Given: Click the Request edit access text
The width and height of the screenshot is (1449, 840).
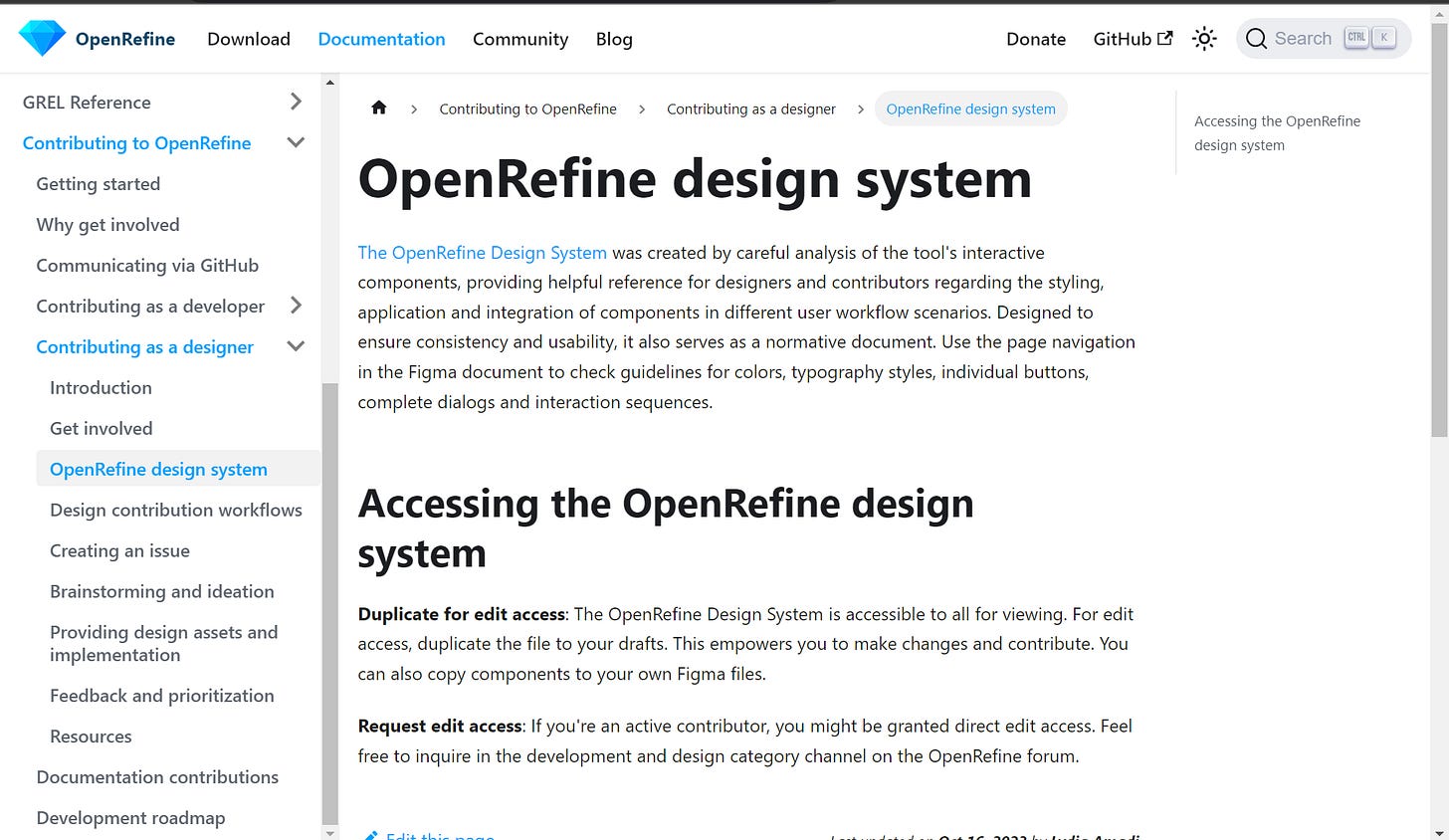Looking at the screenshot, I should [x=440, y=726].
